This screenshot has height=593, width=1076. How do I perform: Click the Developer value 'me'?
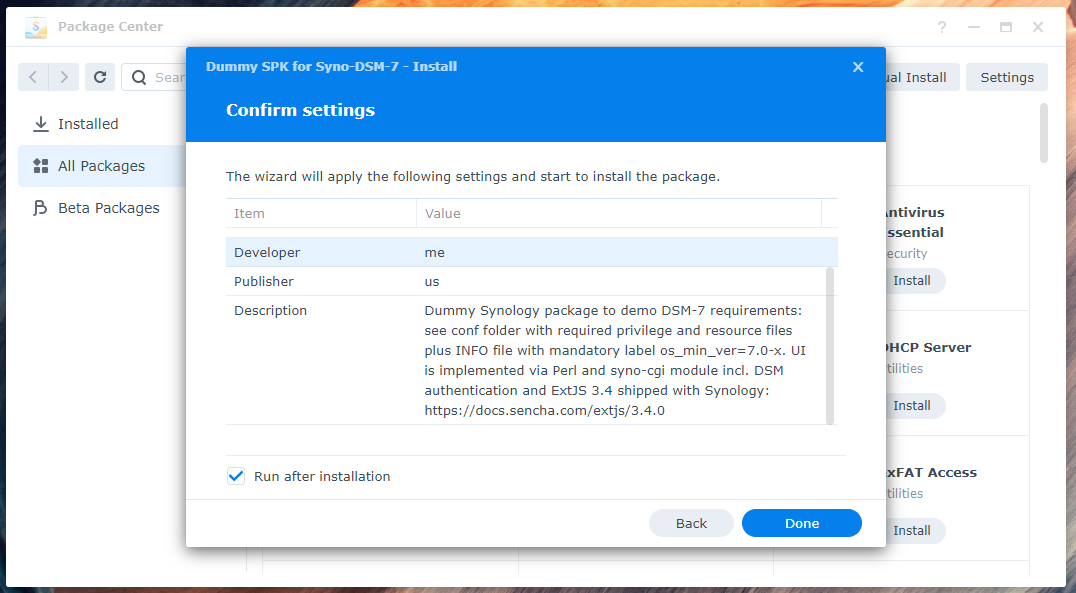434,253
